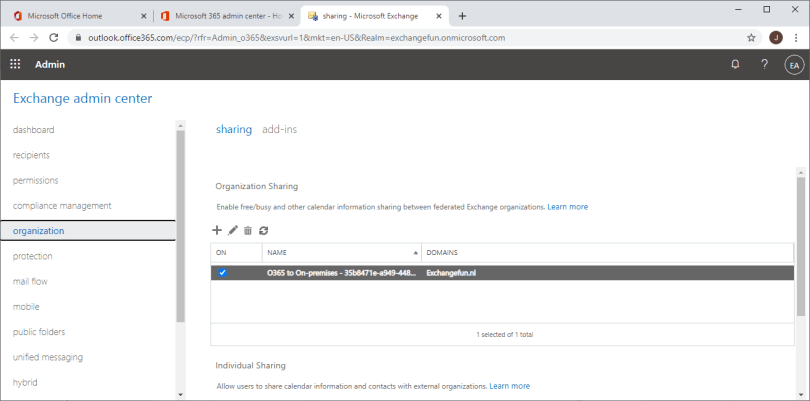Bookmark this page with the star icon
Screen dimensions: 810x401
coord(751,37)
